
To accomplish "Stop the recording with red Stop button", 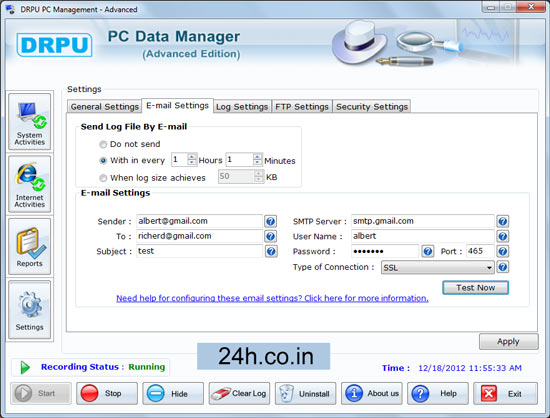I will [107, 393].
